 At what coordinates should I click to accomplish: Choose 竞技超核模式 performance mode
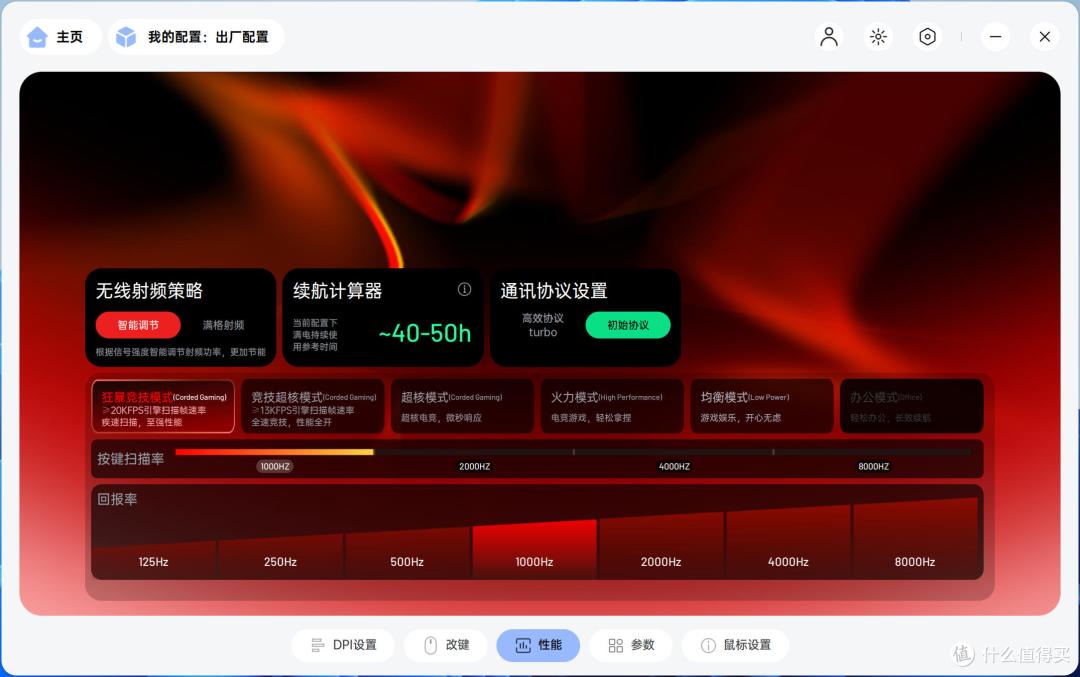[313, 406]
